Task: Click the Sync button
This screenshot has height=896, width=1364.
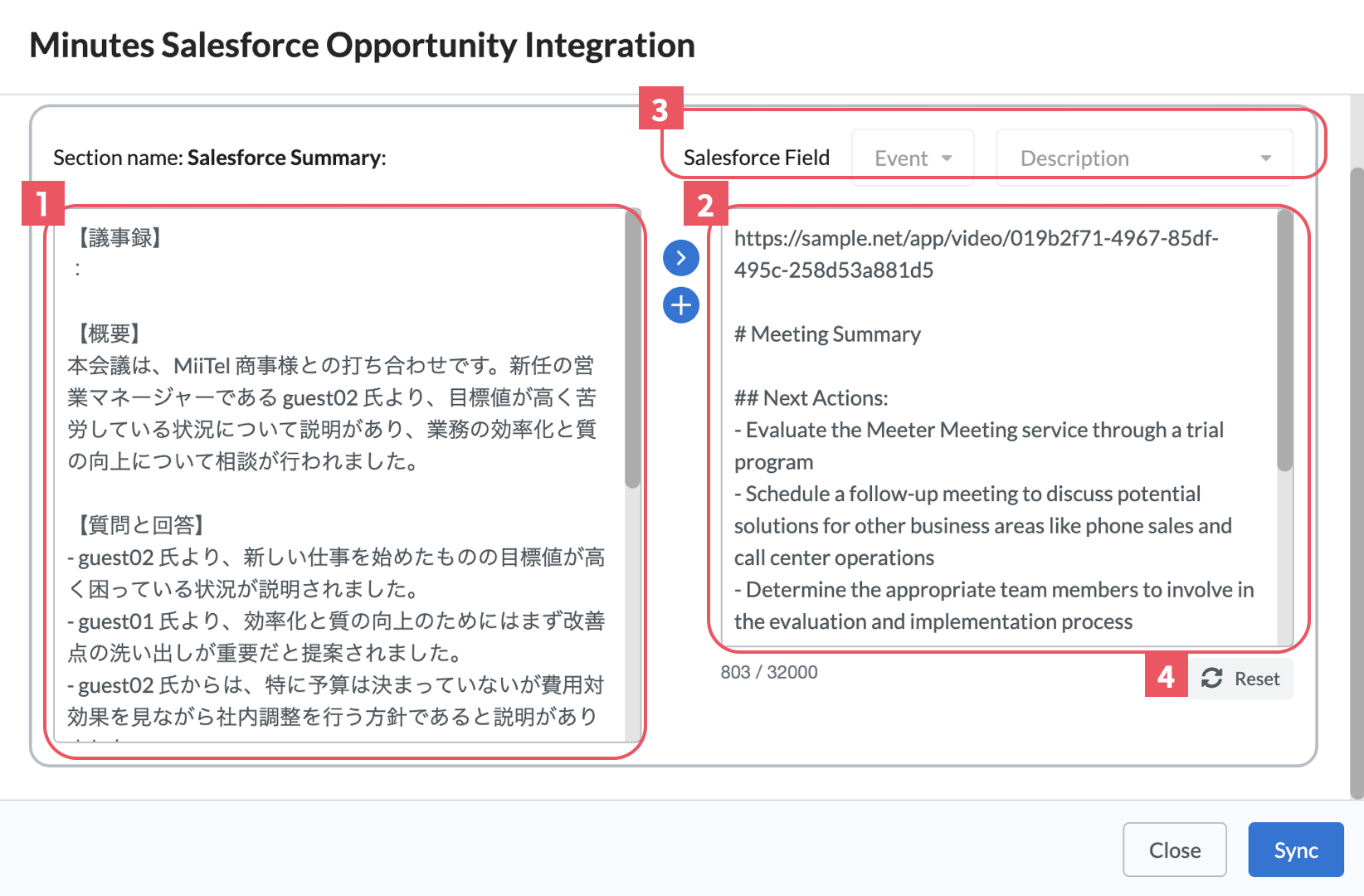Action: point(1296,850)
